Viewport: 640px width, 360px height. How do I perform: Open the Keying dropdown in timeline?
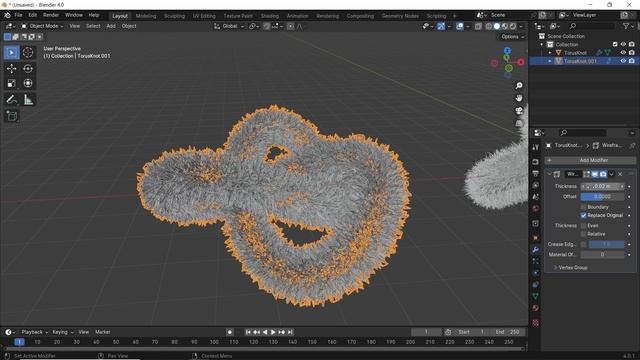(x=62, y=332)
